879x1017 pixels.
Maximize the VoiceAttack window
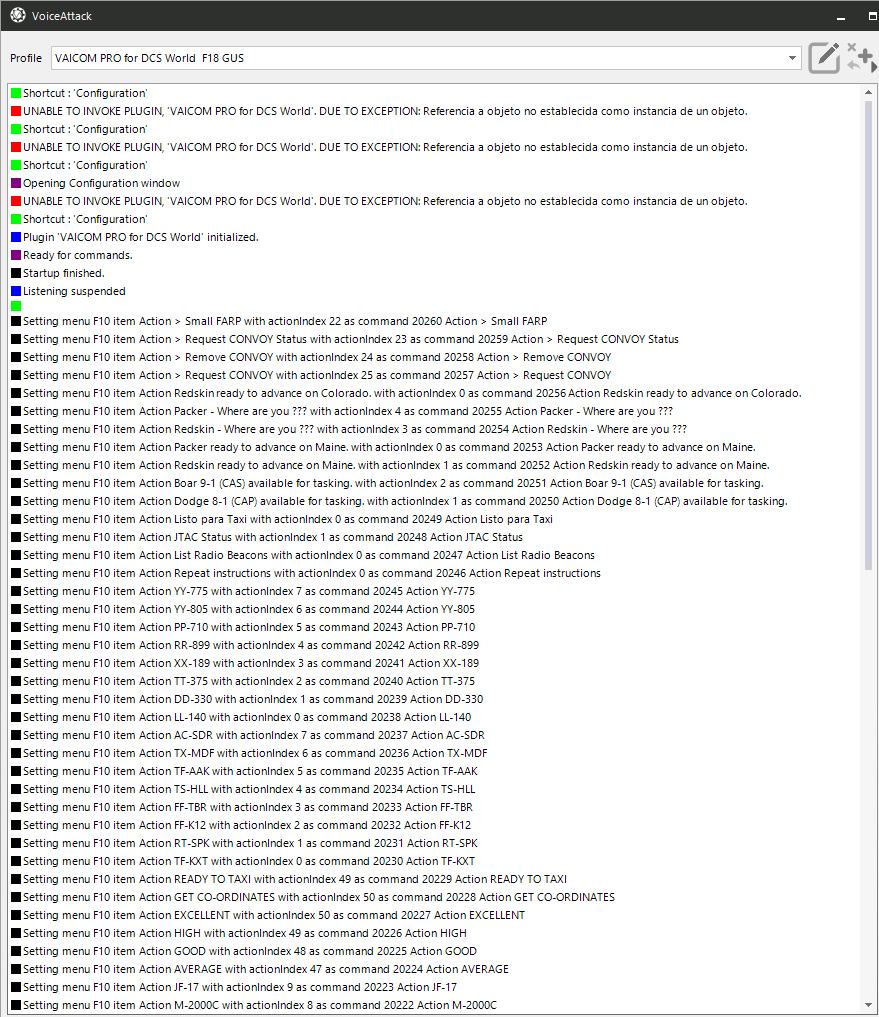[x=873, y=16]
